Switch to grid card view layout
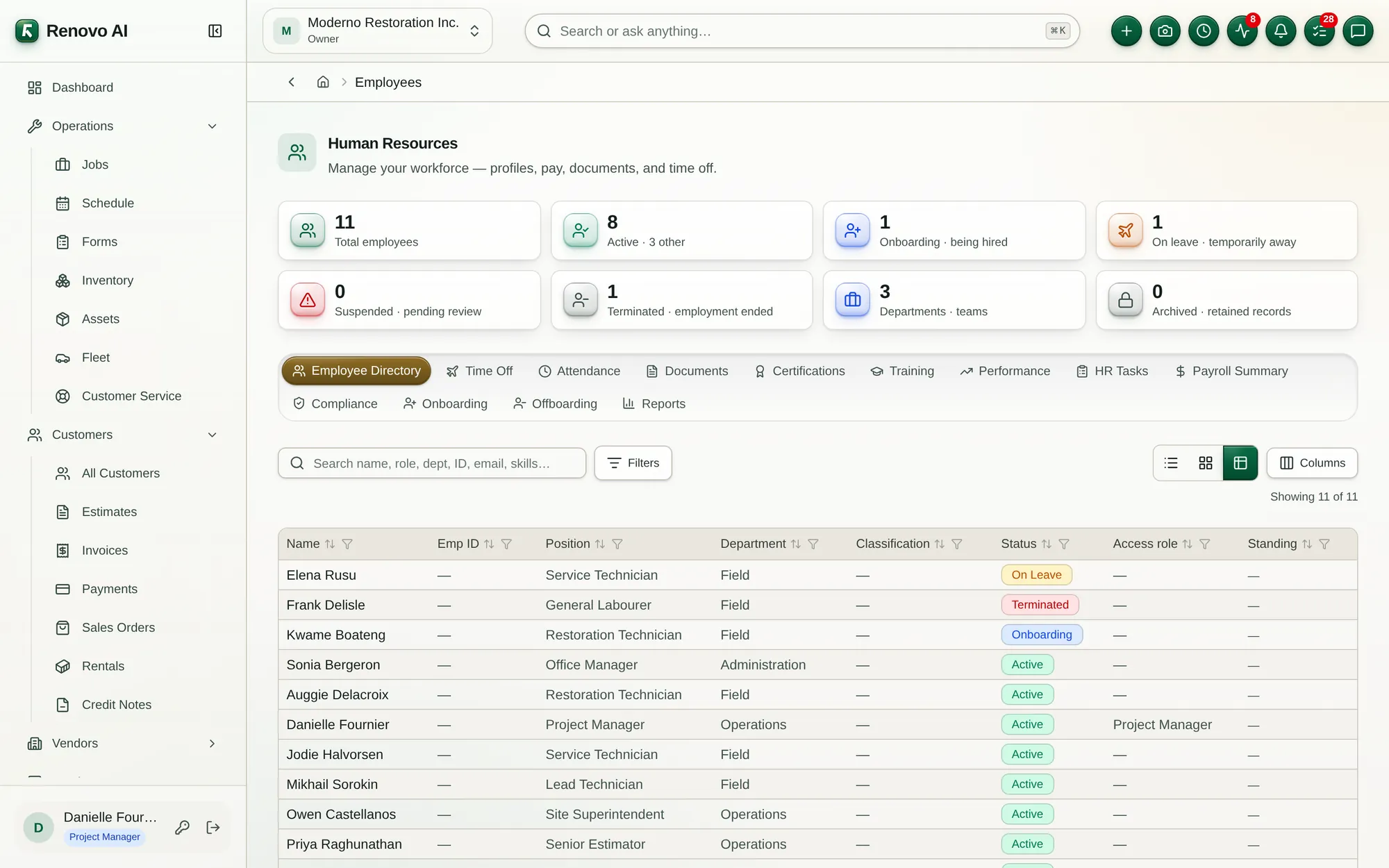Screen dimensions: 1389x868 coord(1206,463)
